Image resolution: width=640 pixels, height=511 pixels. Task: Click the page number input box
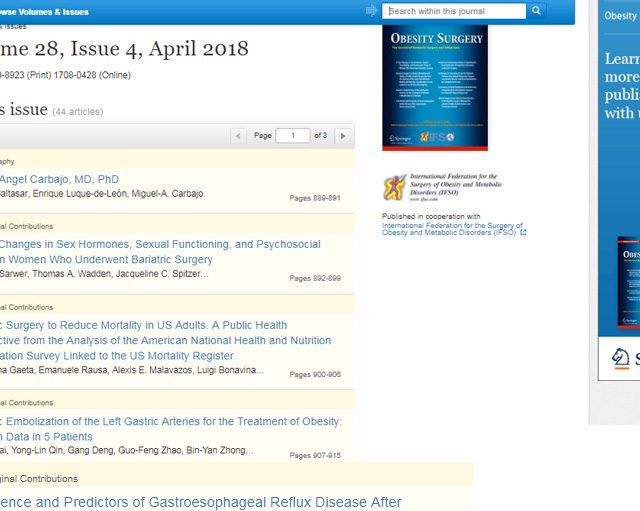click(x=292, y=136)
